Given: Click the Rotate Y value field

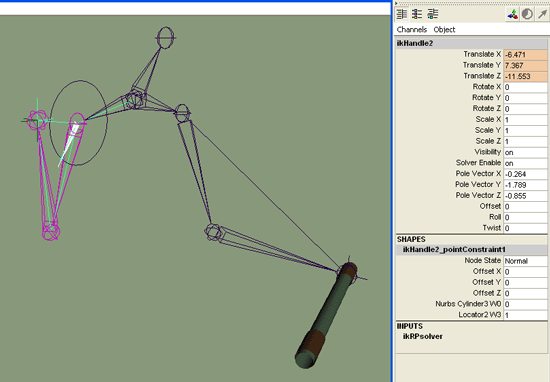Looking at the screenshot, I should pos(525,98).
